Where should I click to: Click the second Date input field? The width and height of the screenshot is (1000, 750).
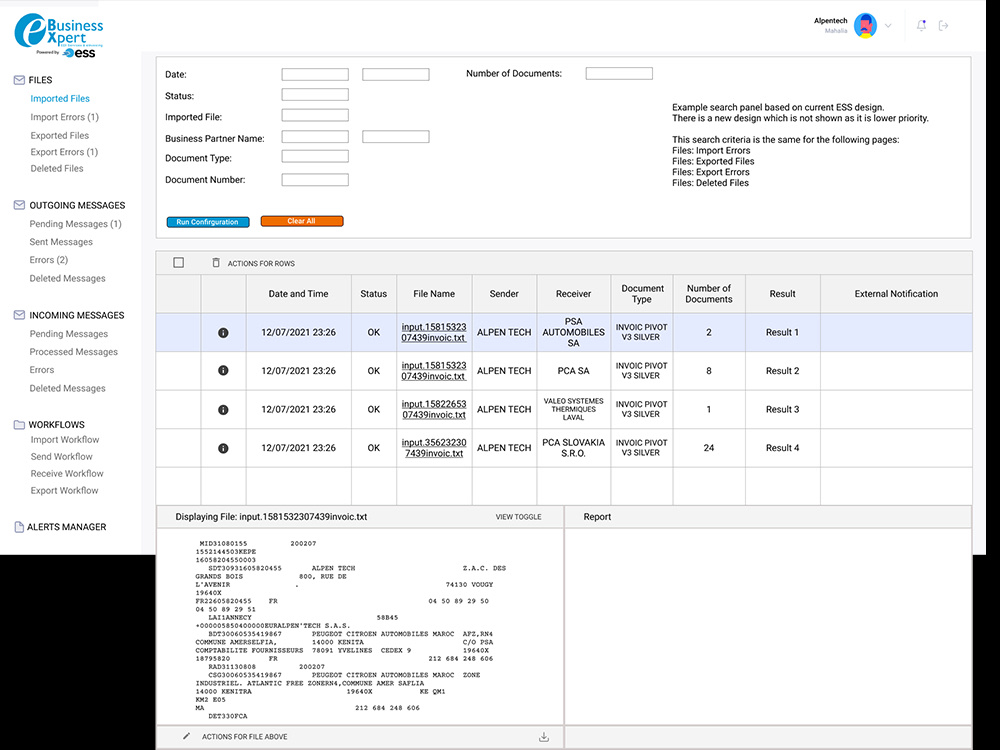(x=395, y=74)
